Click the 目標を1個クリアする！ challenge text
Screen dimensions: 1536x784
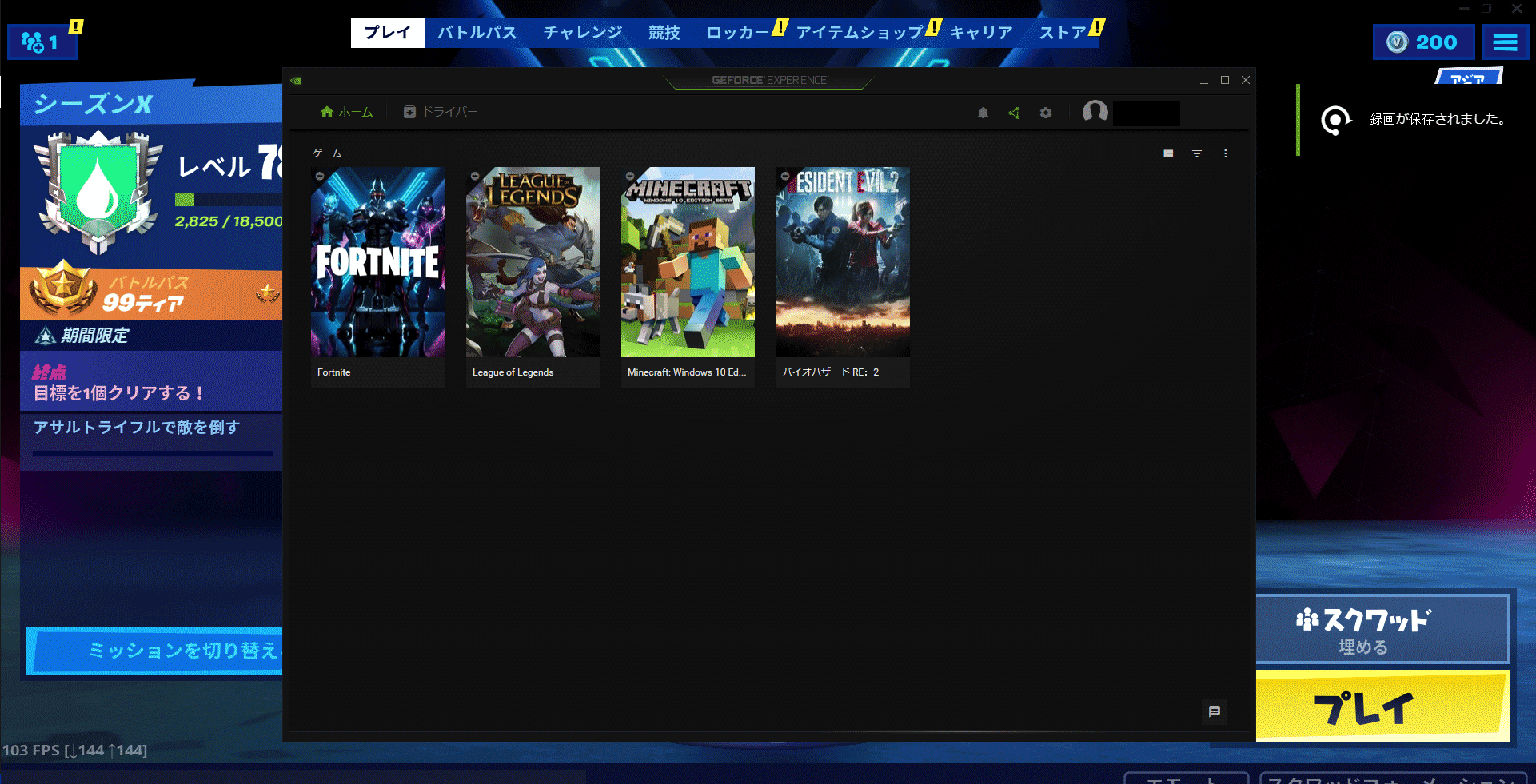[x=120, y=393]
